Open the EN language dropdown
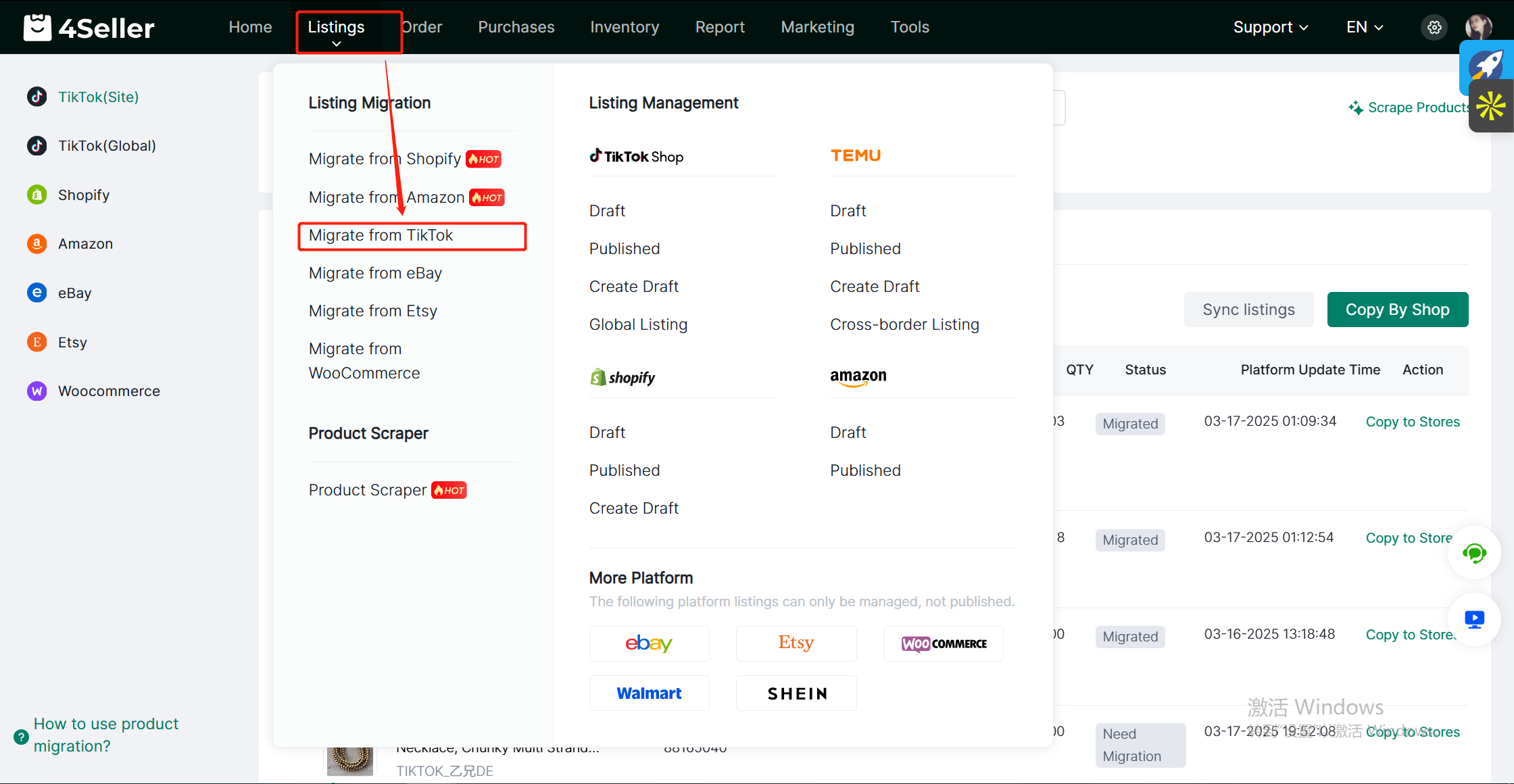 1365,27
